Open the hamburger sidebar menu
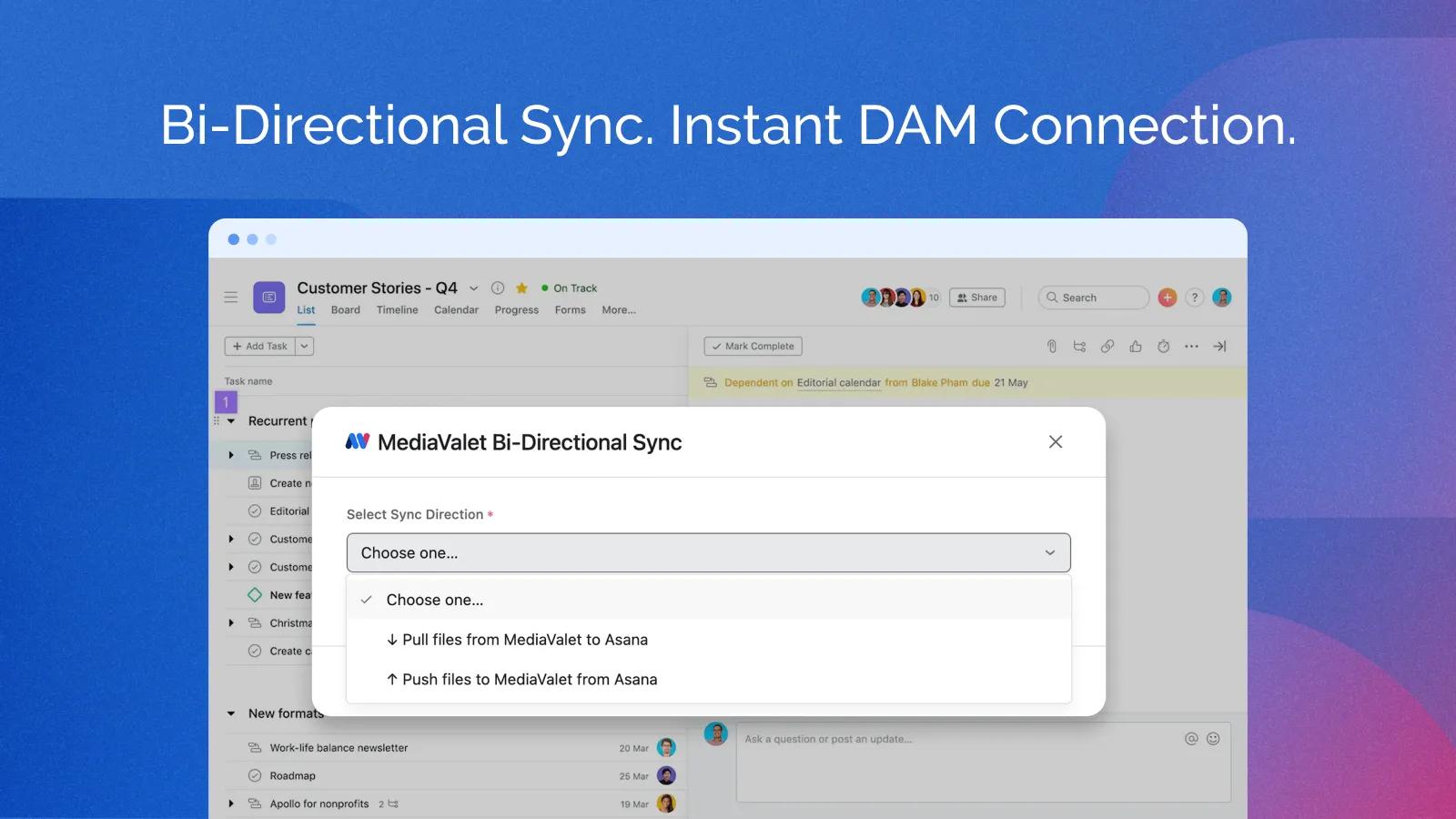This screenshot has height=819, width=1456. [231, 297]
